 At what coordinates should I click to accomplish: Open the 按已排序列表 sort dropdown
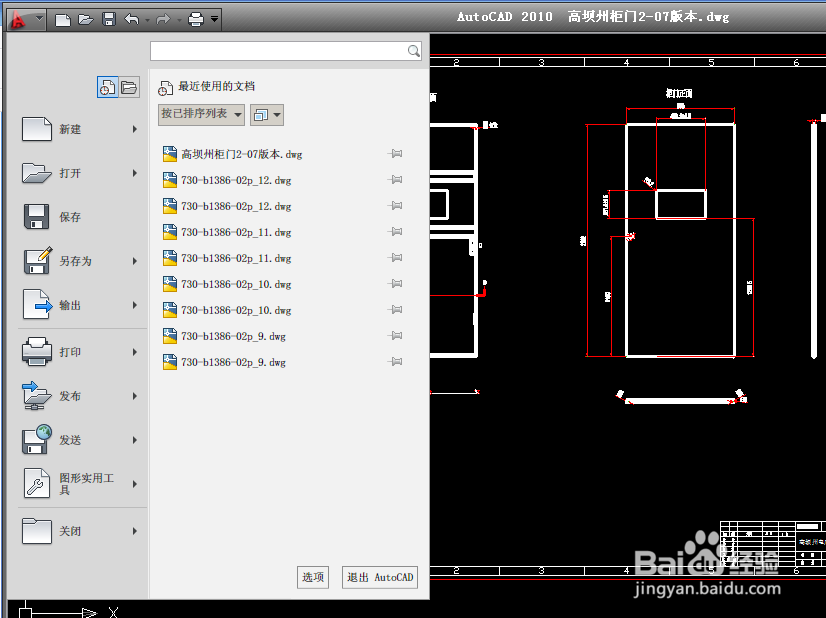[x=201, y=114]
